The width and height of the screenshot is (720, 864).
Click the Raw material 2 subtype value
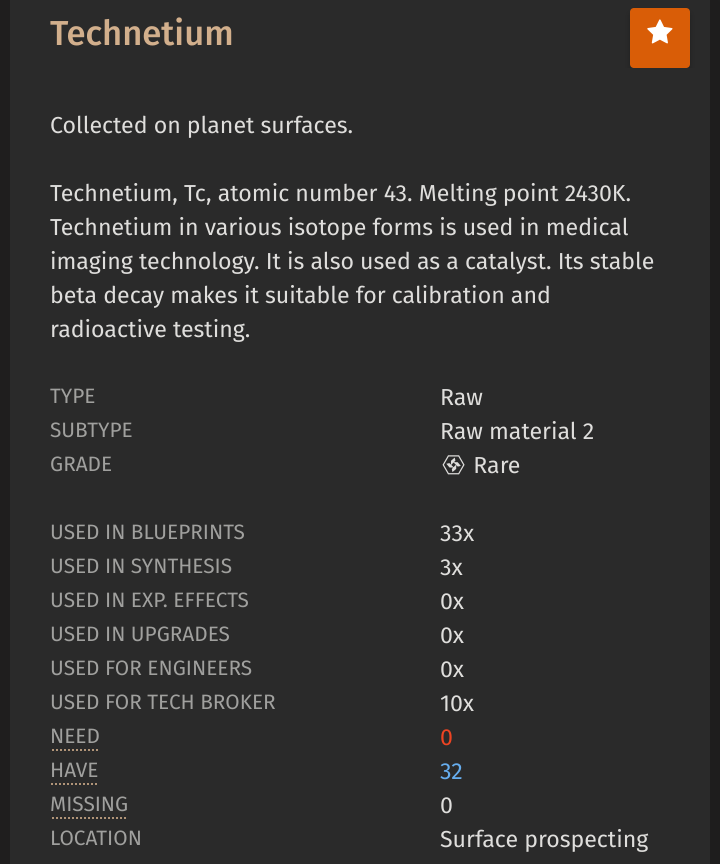[517, 431]
